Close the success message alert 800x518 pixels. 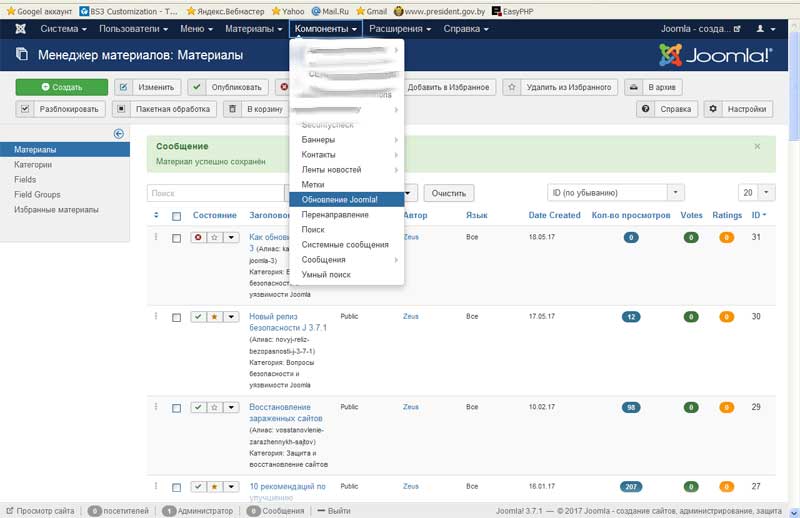coord(757,146)
